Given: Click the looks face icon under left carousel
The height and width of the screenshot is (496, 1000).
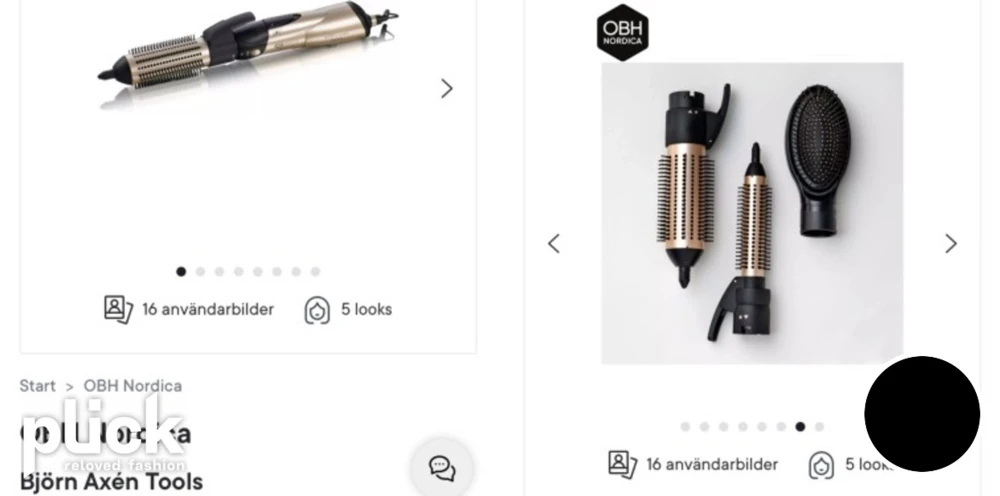Looking at the screenshot, I should 317,310.
